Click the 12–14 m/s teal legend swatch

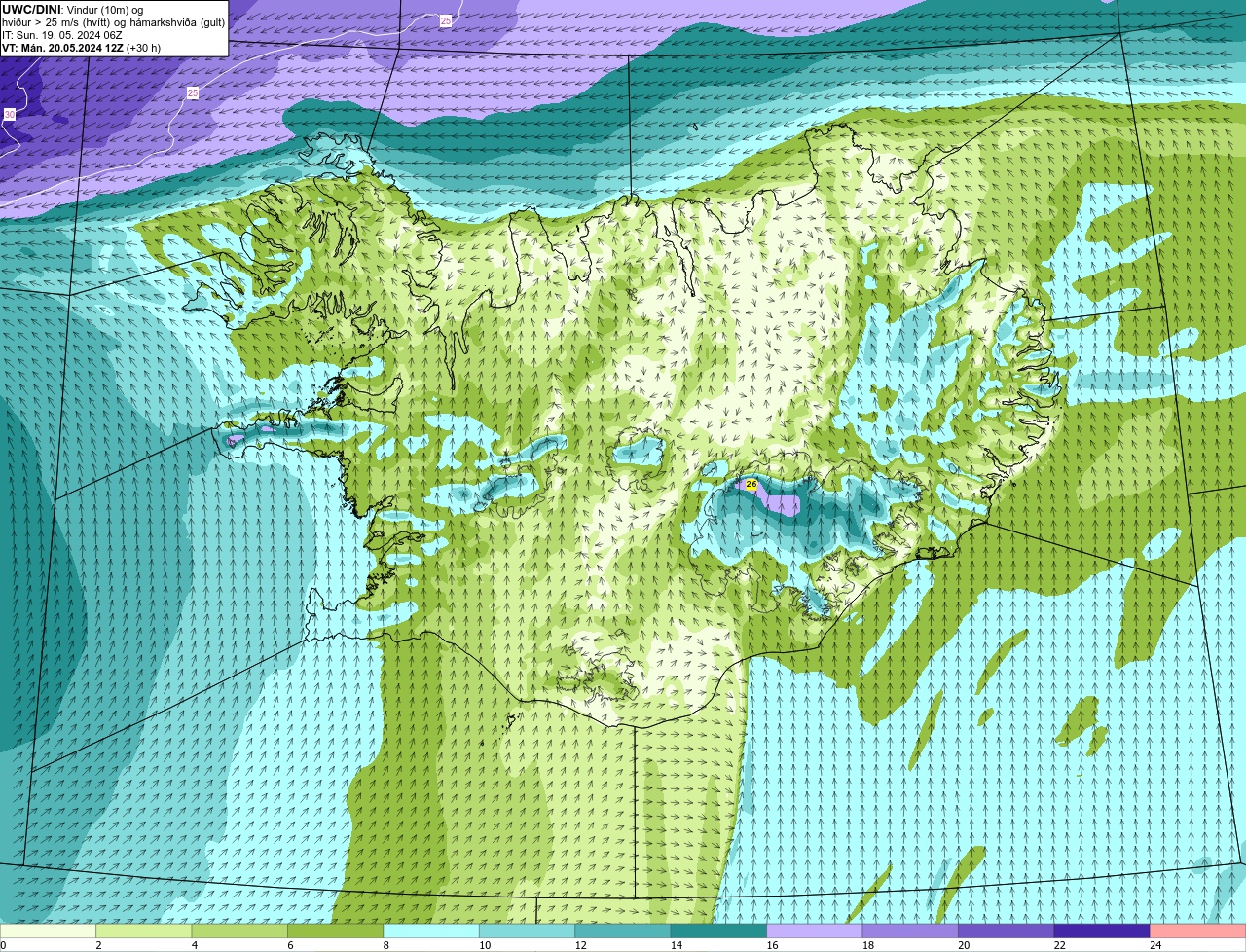[624, 932]
